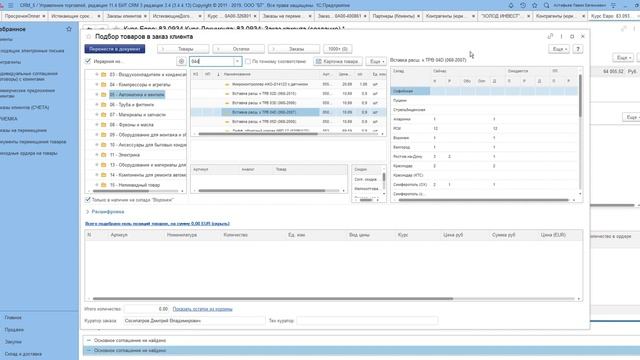Click folder icon of 11 - Электрика
Image resolution: width=640 pixels, height=360 pixels.
[104, 155]
